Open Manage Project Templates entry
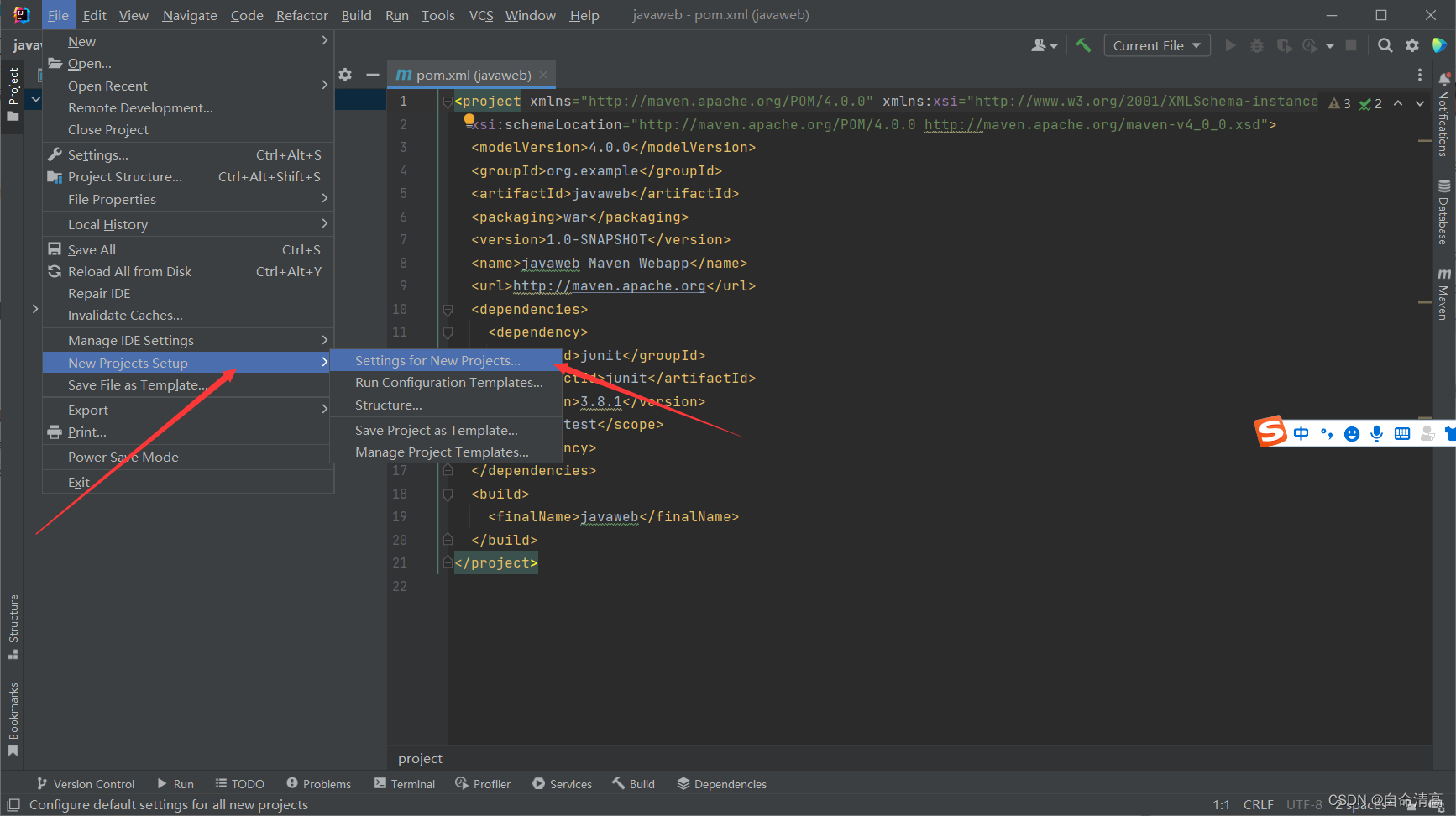Screen dimensions: 1456x816 [446, 452]
